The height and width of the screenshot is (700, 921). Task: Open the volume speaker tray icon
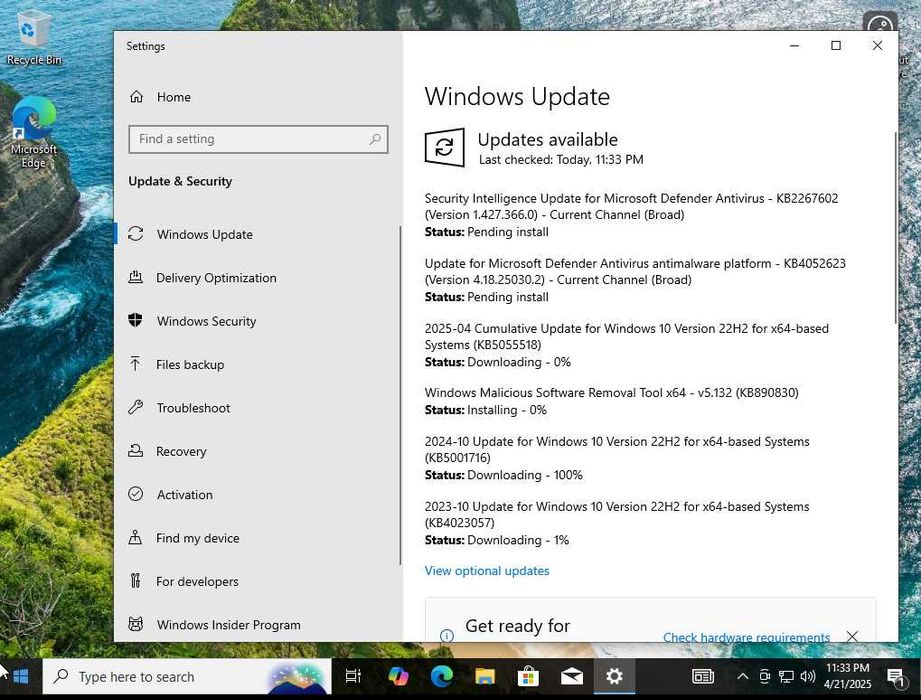click(x=808, y=677)
